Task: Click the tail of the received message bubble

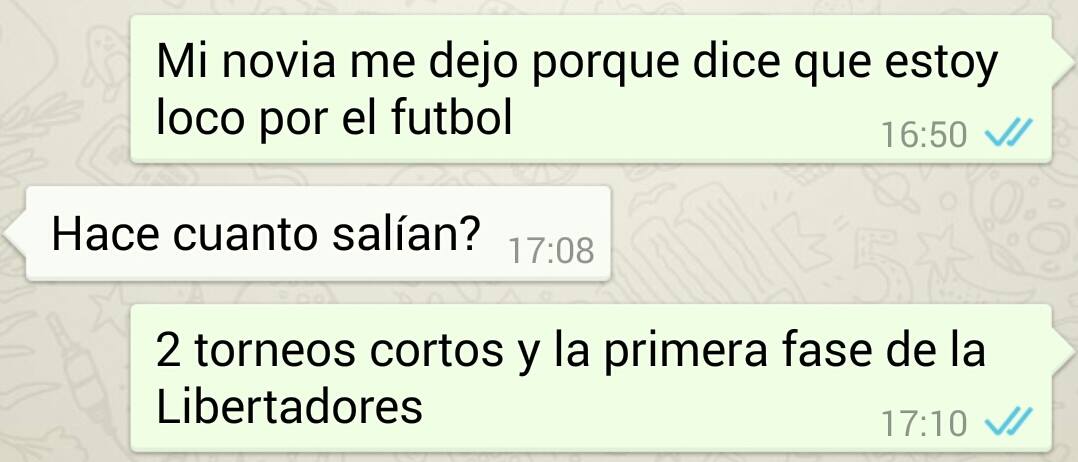Action: coord(15,234)
